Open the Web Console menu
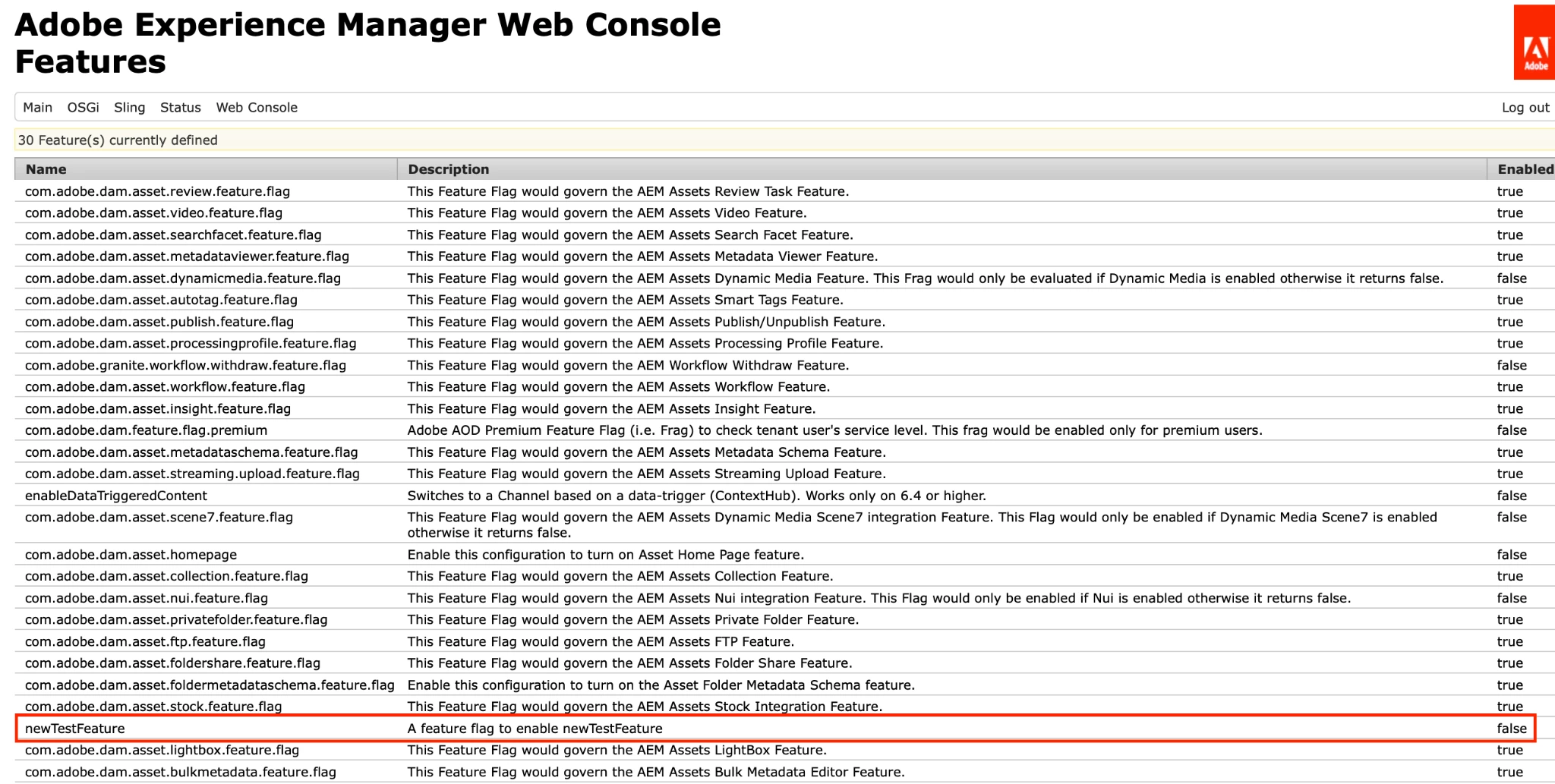The image size is (1555, 784). (257, 108)
